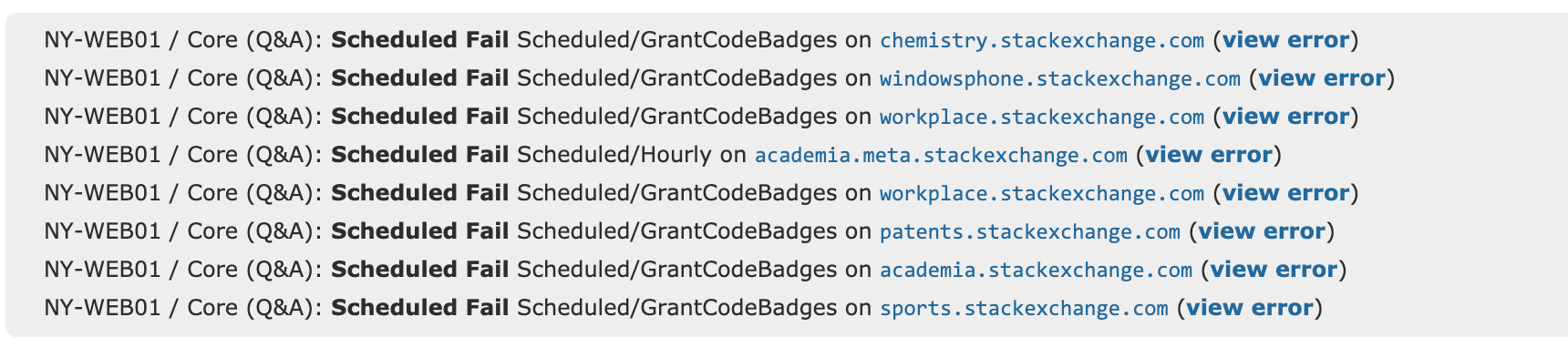
Task: Click bold Scheduled Fail in the sports row
Action: coord(419,308)
